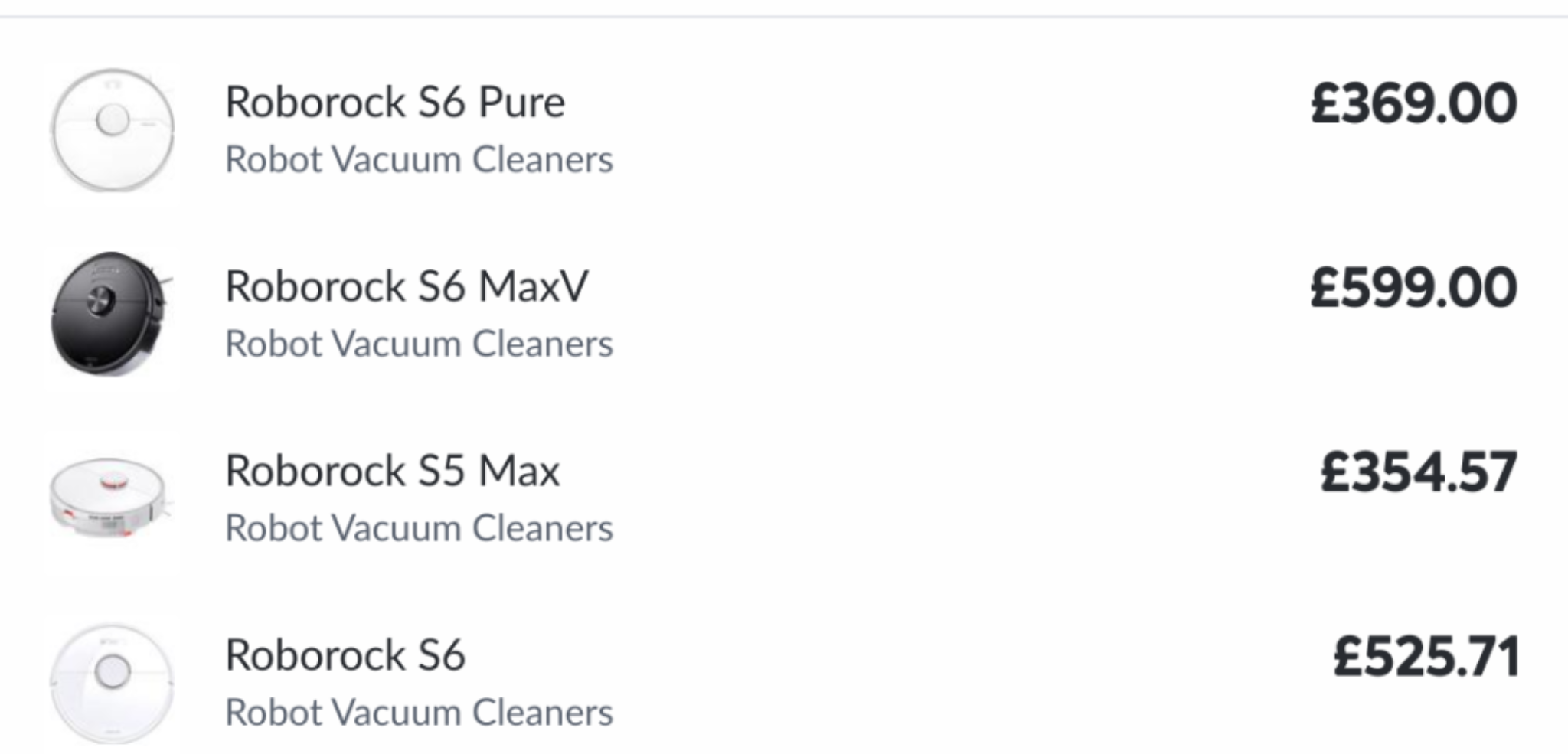Open Robot Vacuum Cleaners category under S5 Max
The image size is (1568, 754).
click(419, 529)
